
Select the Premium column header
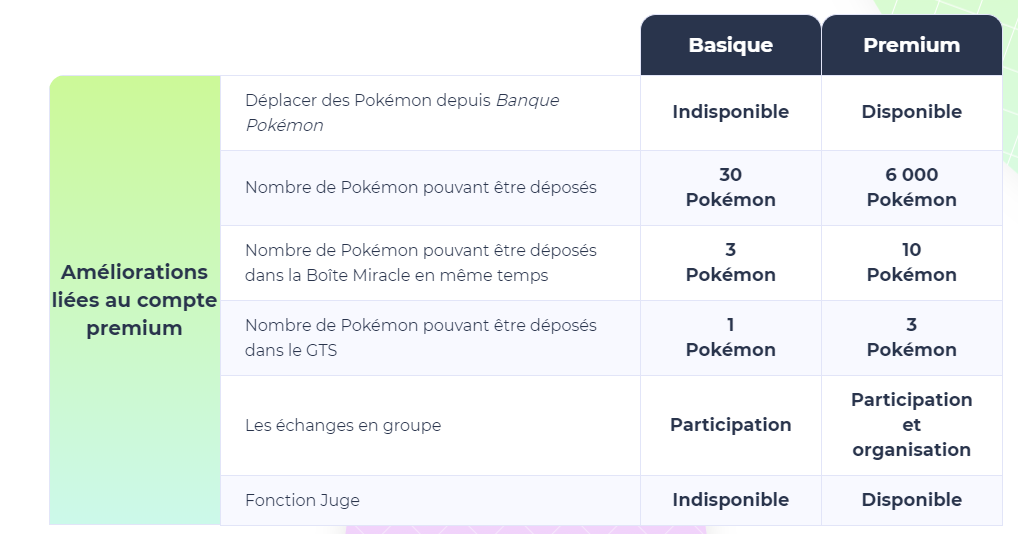point(911,45)
